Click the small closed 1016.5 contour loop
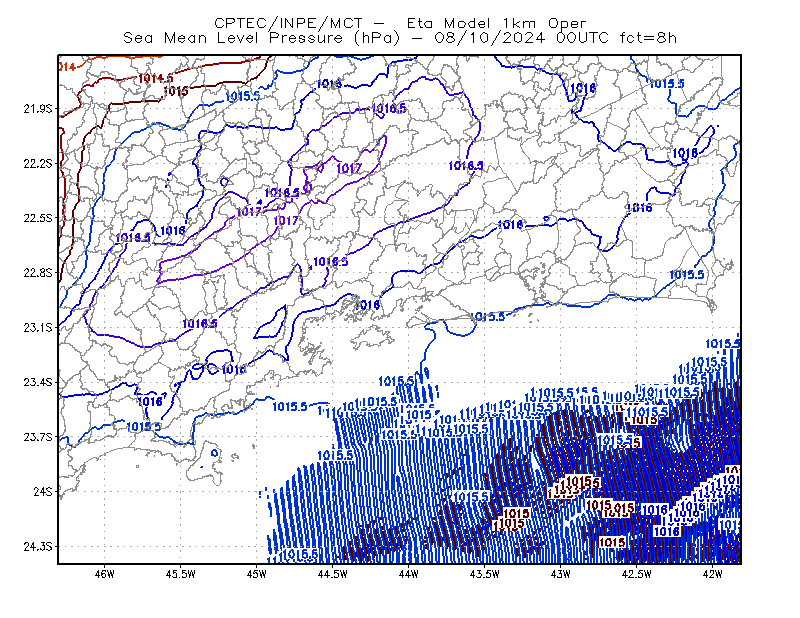 point(270,323)
